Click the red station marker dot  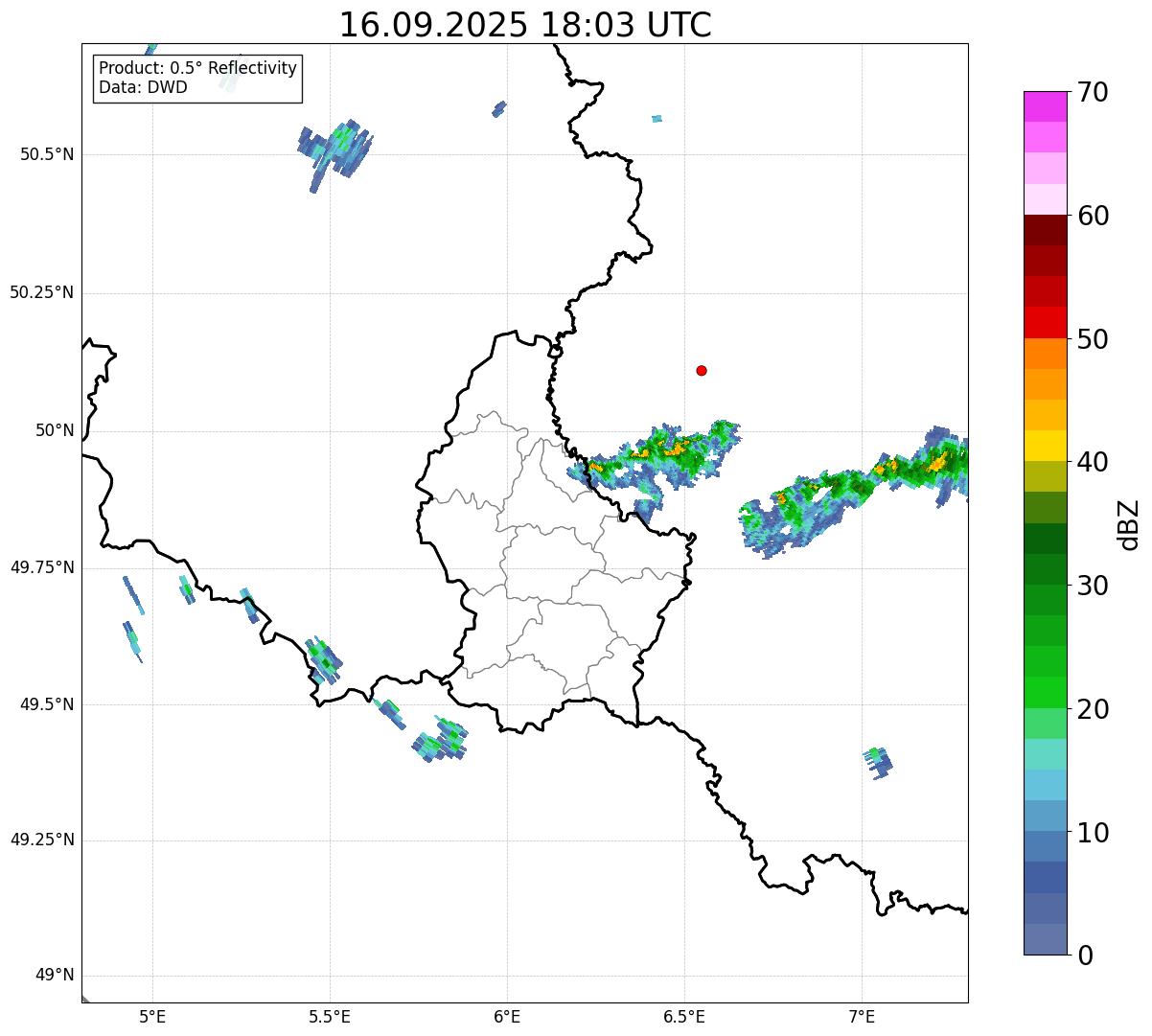(702, 370)
